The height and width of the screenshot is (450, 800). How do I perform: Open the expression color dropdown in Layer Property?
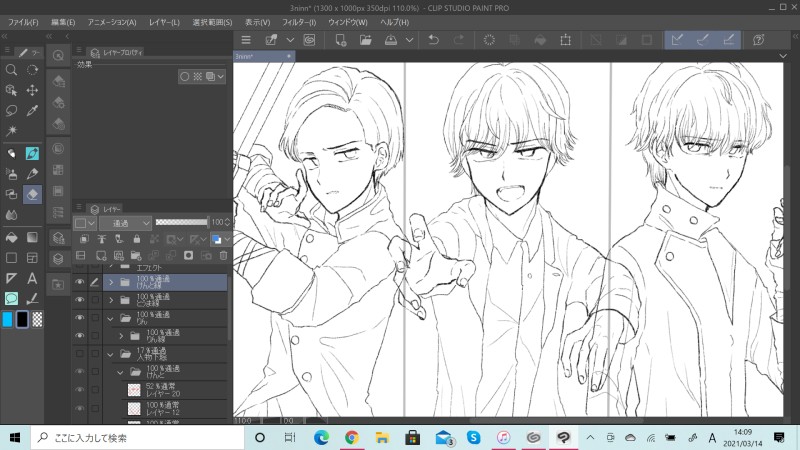[x=215, y=77]
